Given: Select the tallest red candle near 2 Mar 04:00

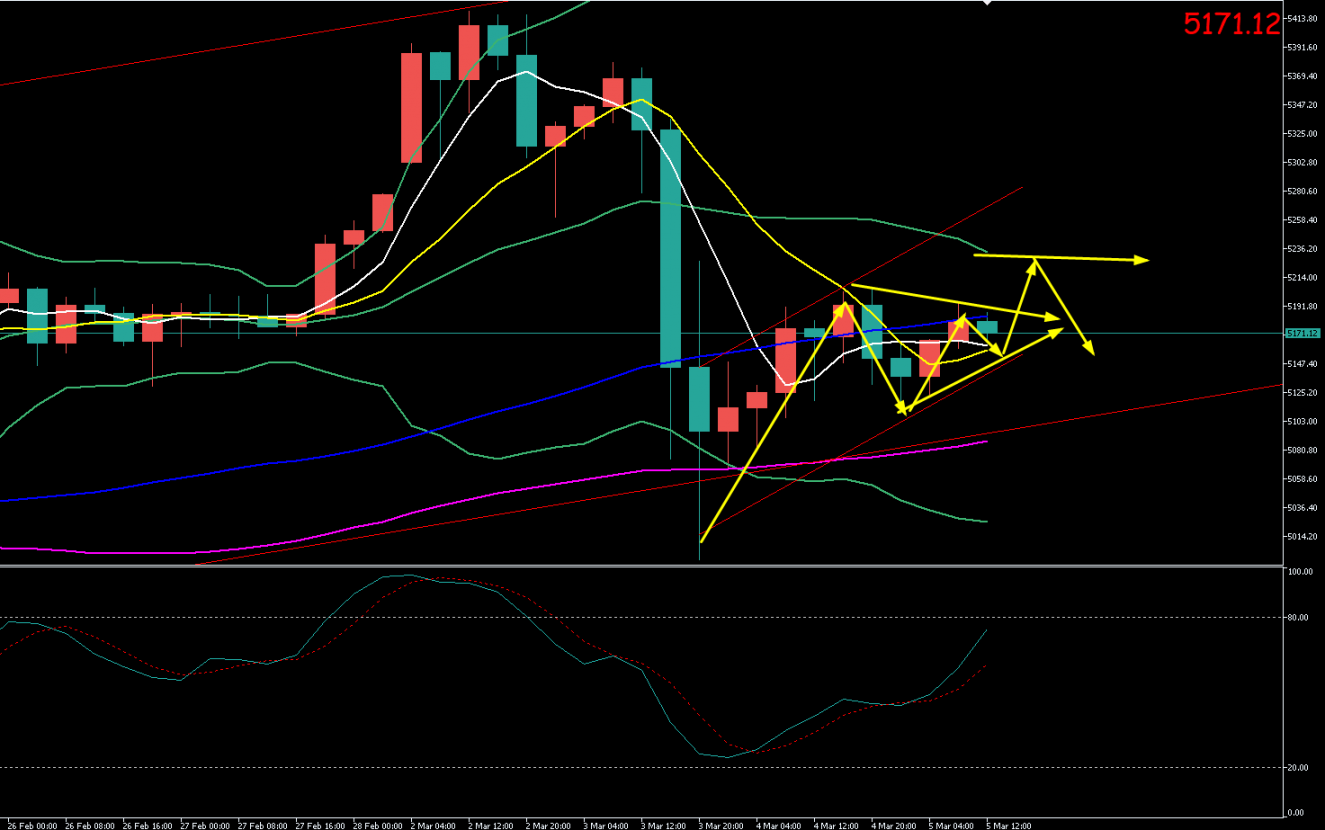Looking at the screenshot, I should pos(411,108).
